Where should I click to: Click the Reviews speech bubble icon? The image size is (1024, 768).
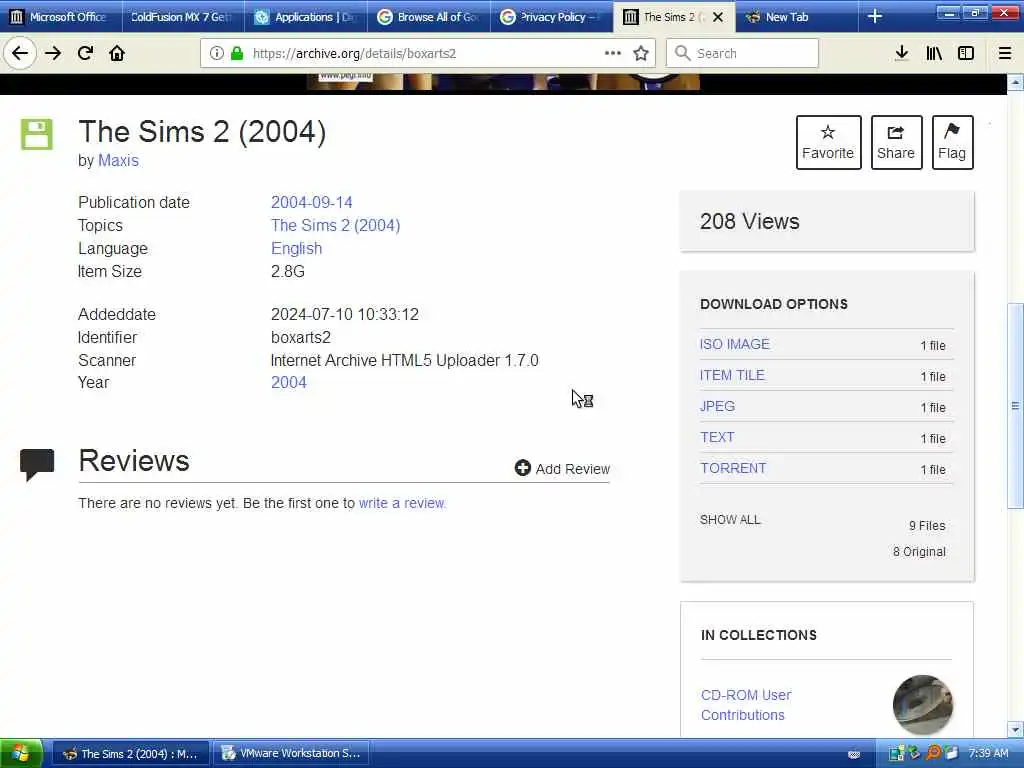click(37, 465)
